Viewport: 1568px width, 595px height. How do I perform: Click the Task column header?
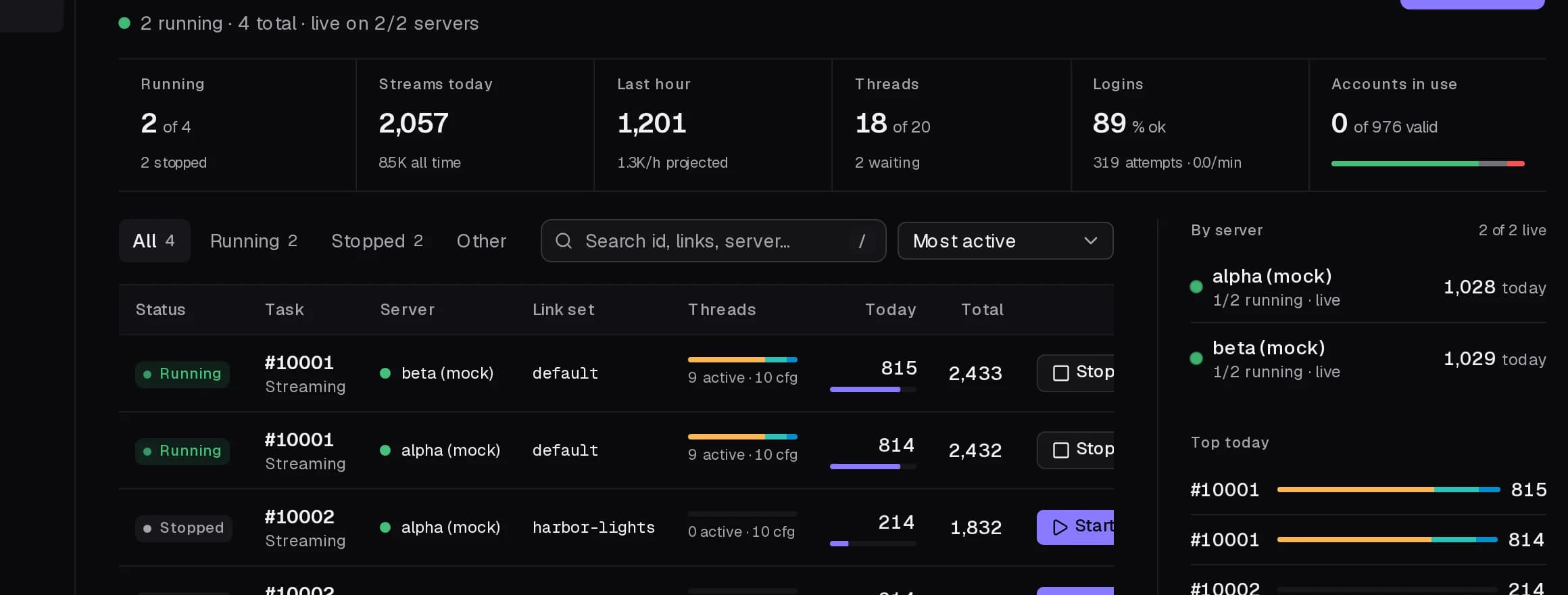point(284,310)
